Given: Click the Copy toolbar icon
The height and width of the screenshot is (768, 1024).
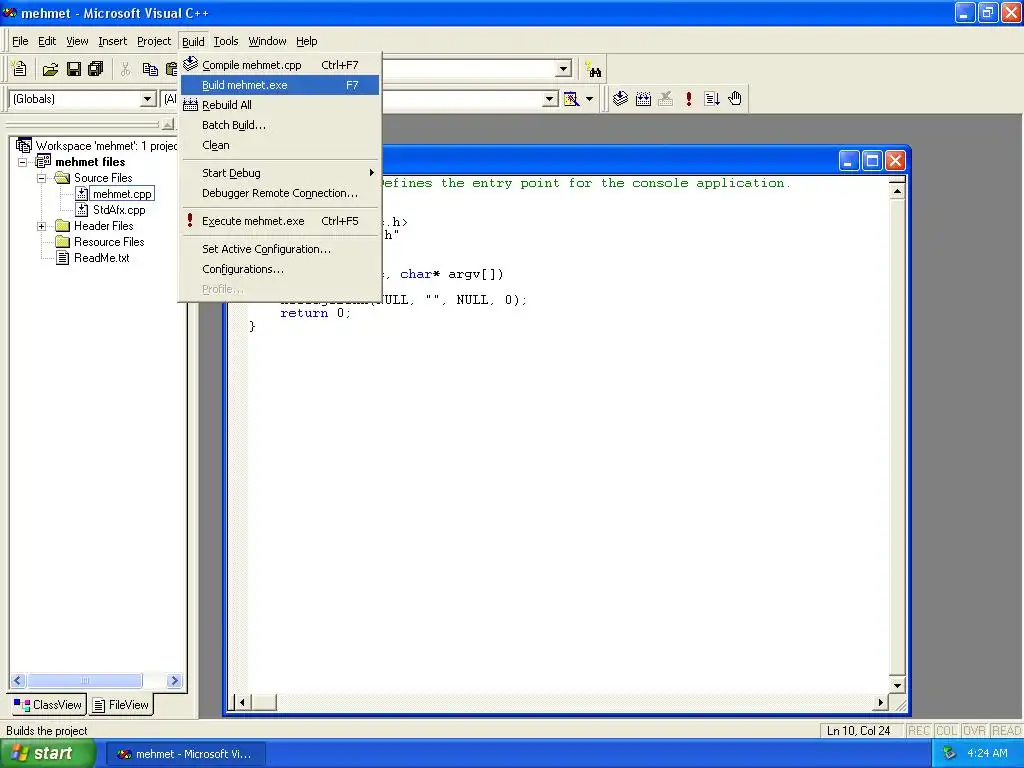Looking at the screenshot, I should (150, 69).
